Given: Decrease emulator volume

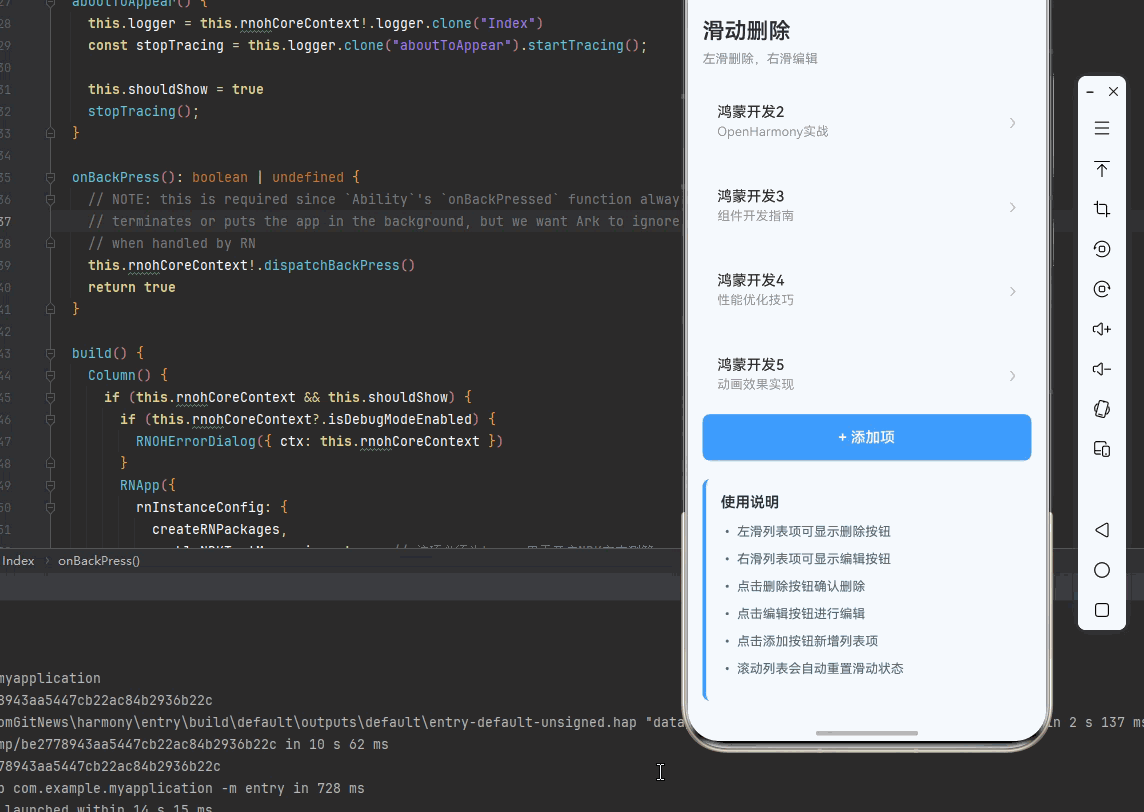Looking at the screenshot, I should tap(1102, 369).
